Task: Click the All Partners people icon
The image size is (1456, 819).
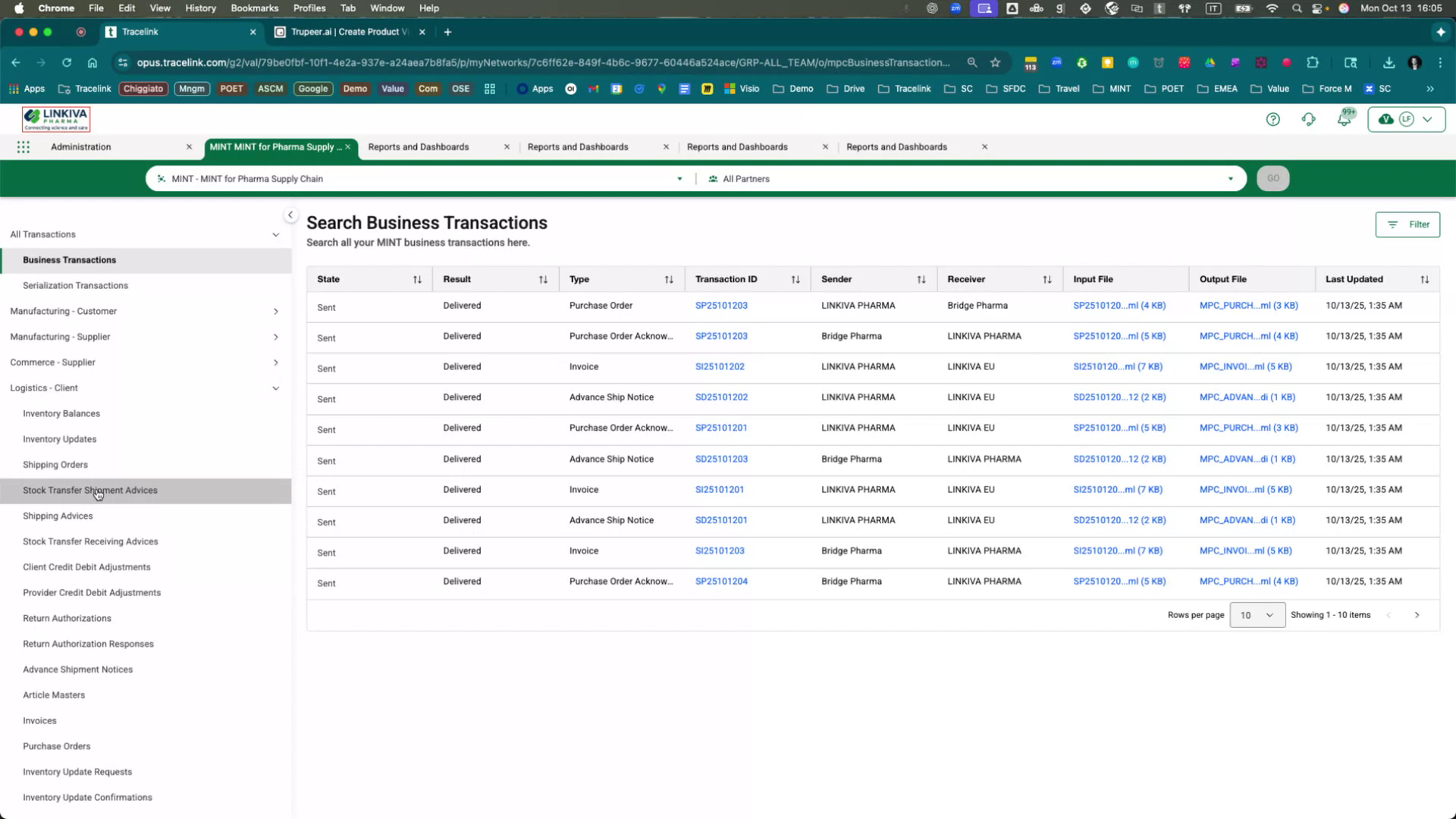Action: [x=712, y=178]
